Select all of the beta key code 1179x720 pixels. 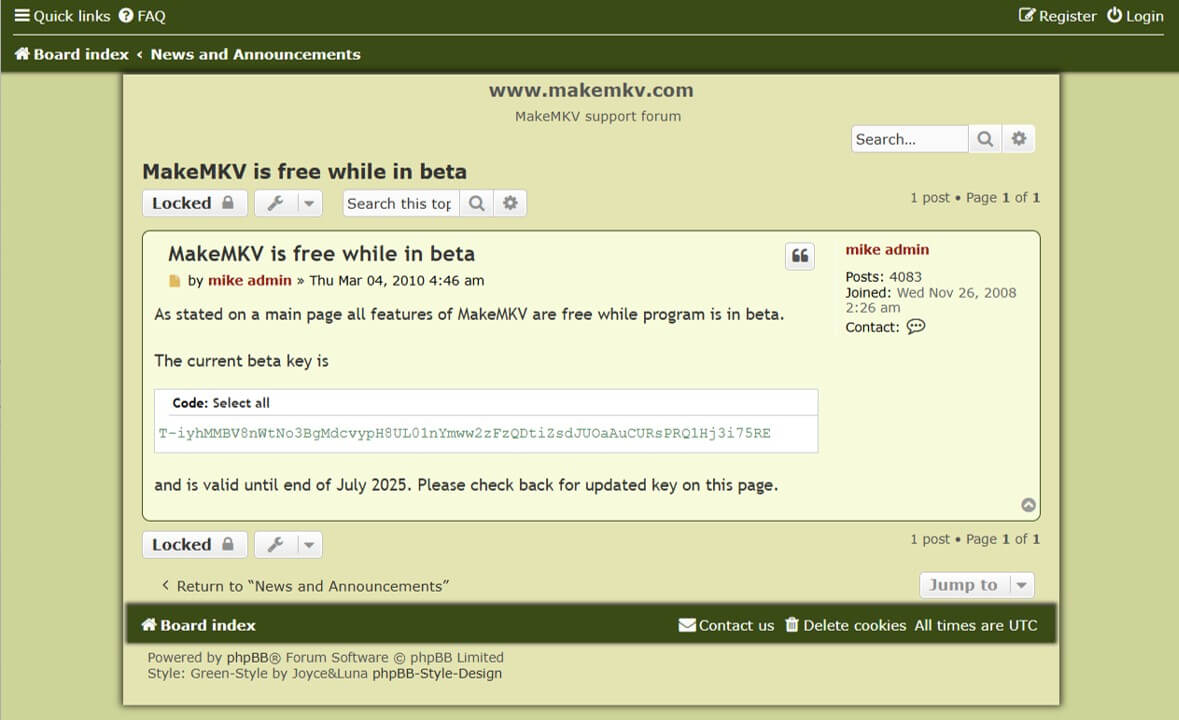(241, 403)
